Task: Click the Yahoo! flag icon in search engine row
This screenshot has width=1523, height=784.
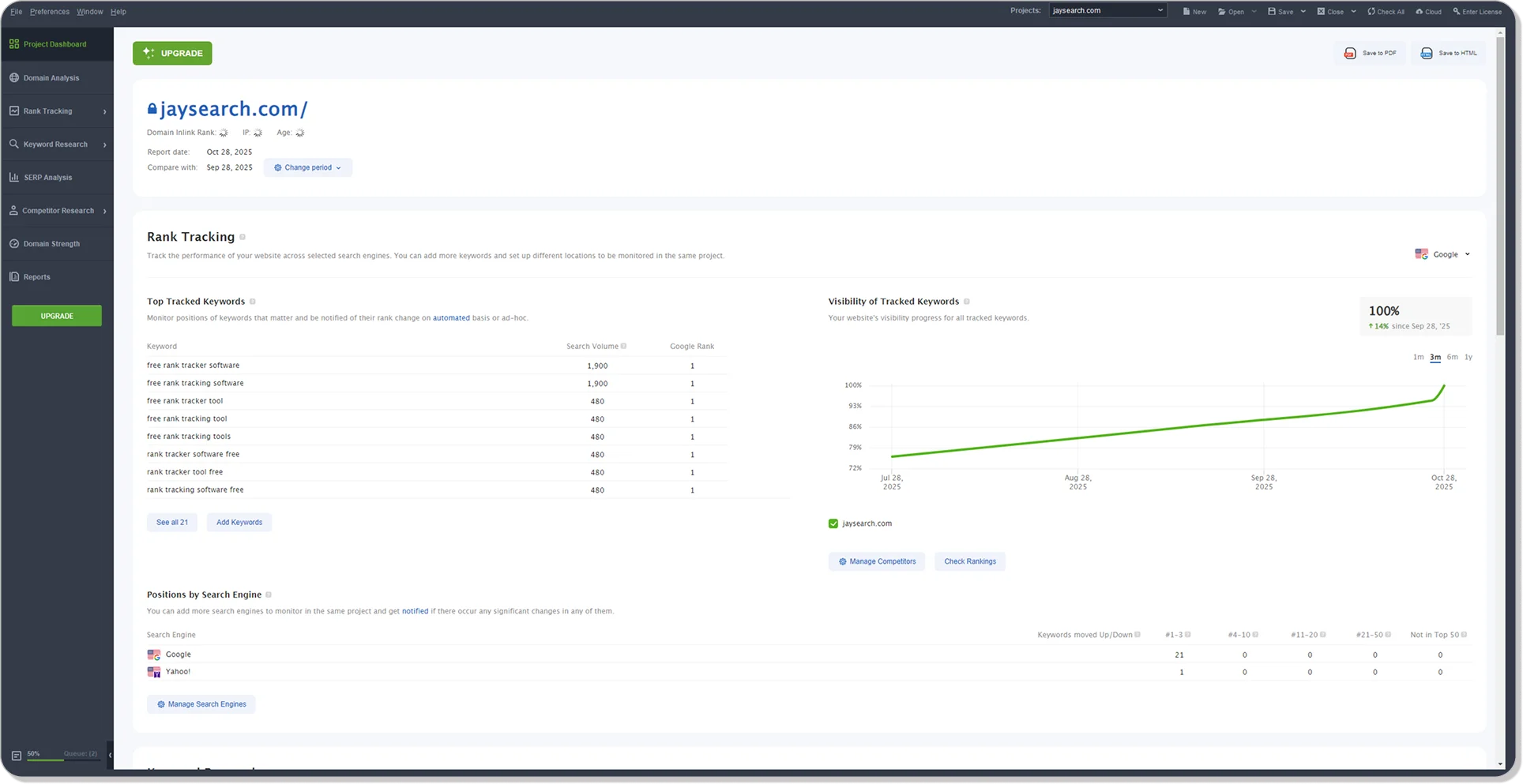Action: [154, 672]
